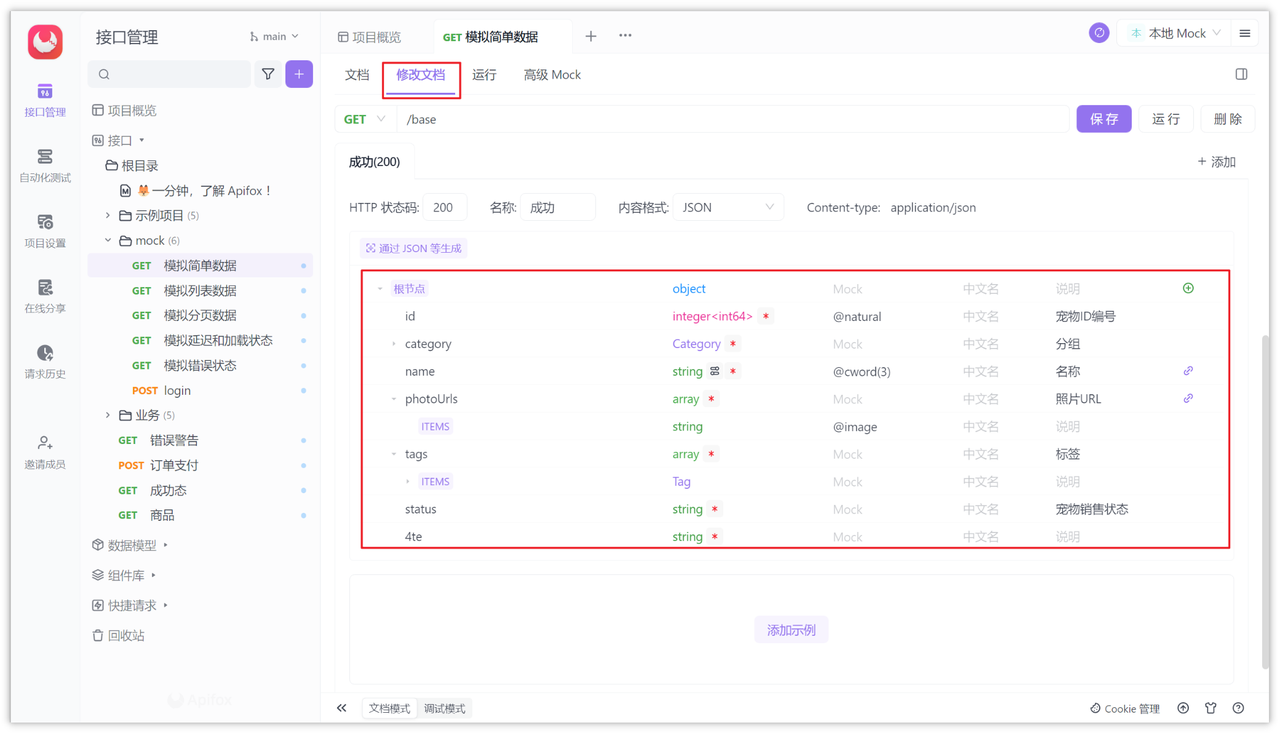切换到调试模式

[x=444, y=708]
